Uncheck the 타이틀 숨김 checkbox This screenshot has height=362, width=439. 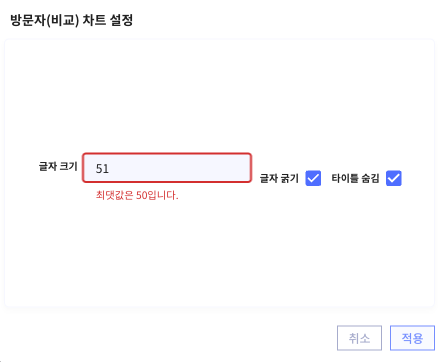coord(394,178)
